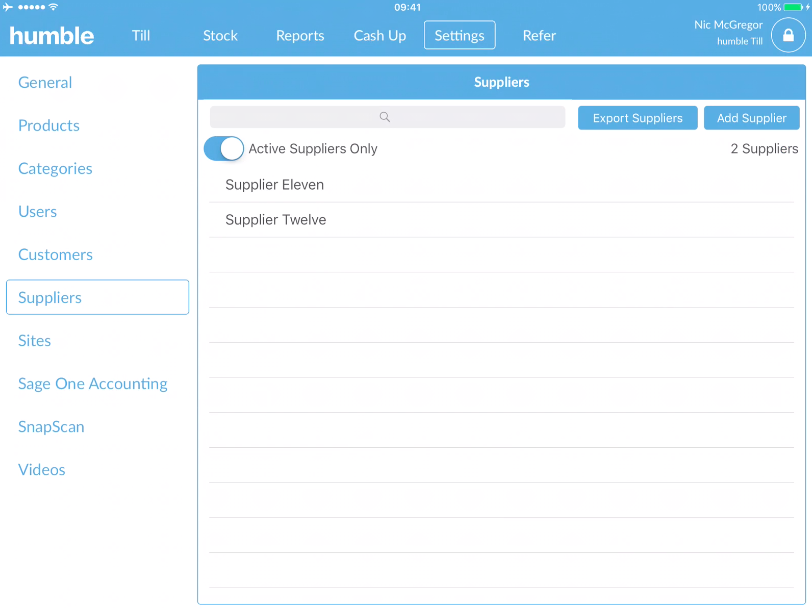Click Export Suppliers button

click(x=637, y=118)
